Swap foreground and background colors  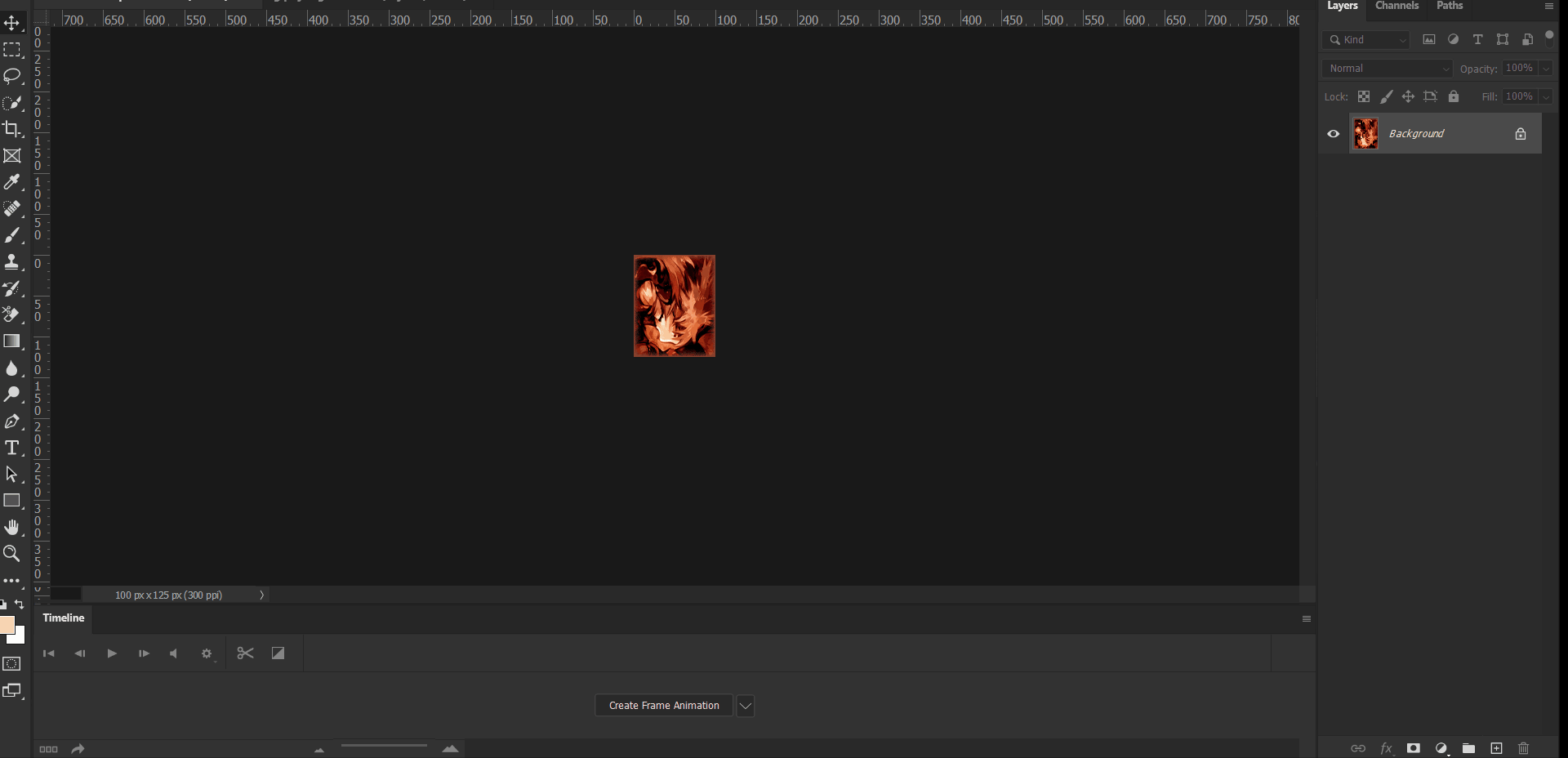[x=20, y=604]
